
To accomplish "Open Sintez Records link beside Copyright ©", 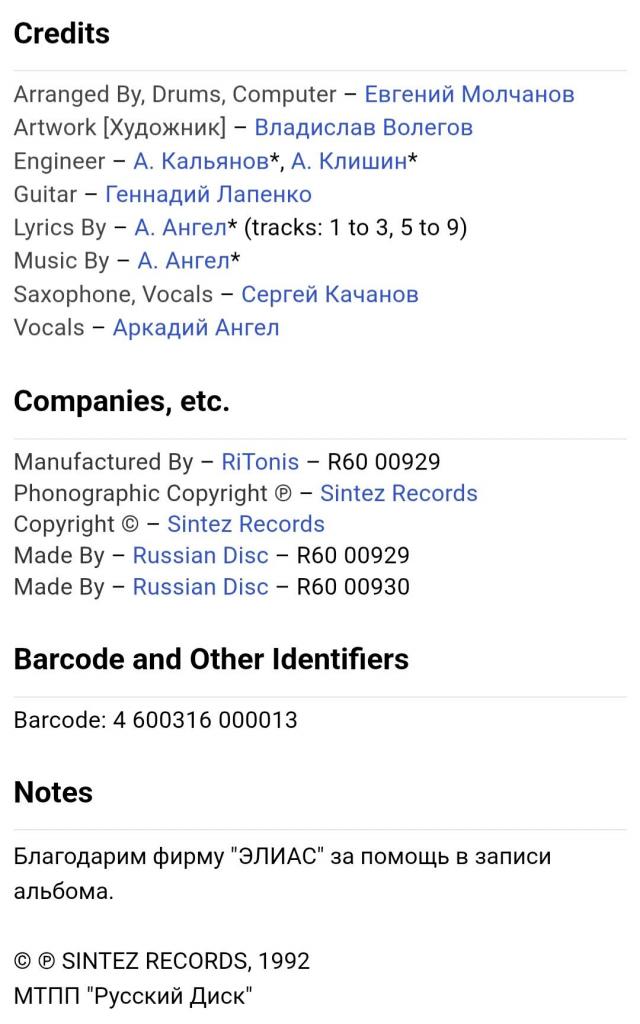I will click(246, 524).
